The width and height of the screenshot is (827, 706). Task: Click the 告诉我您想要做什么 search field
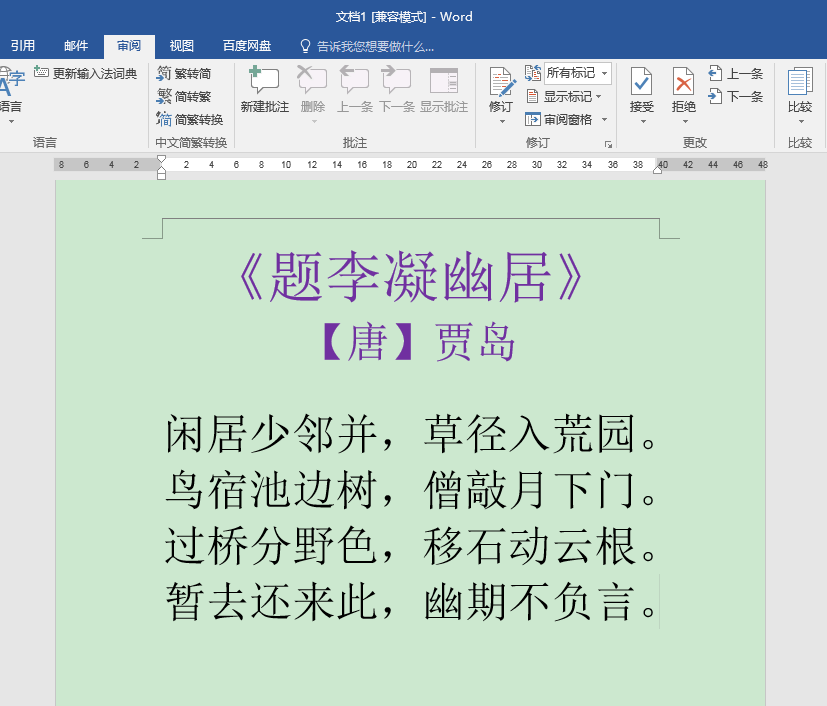tap(375, 46)
